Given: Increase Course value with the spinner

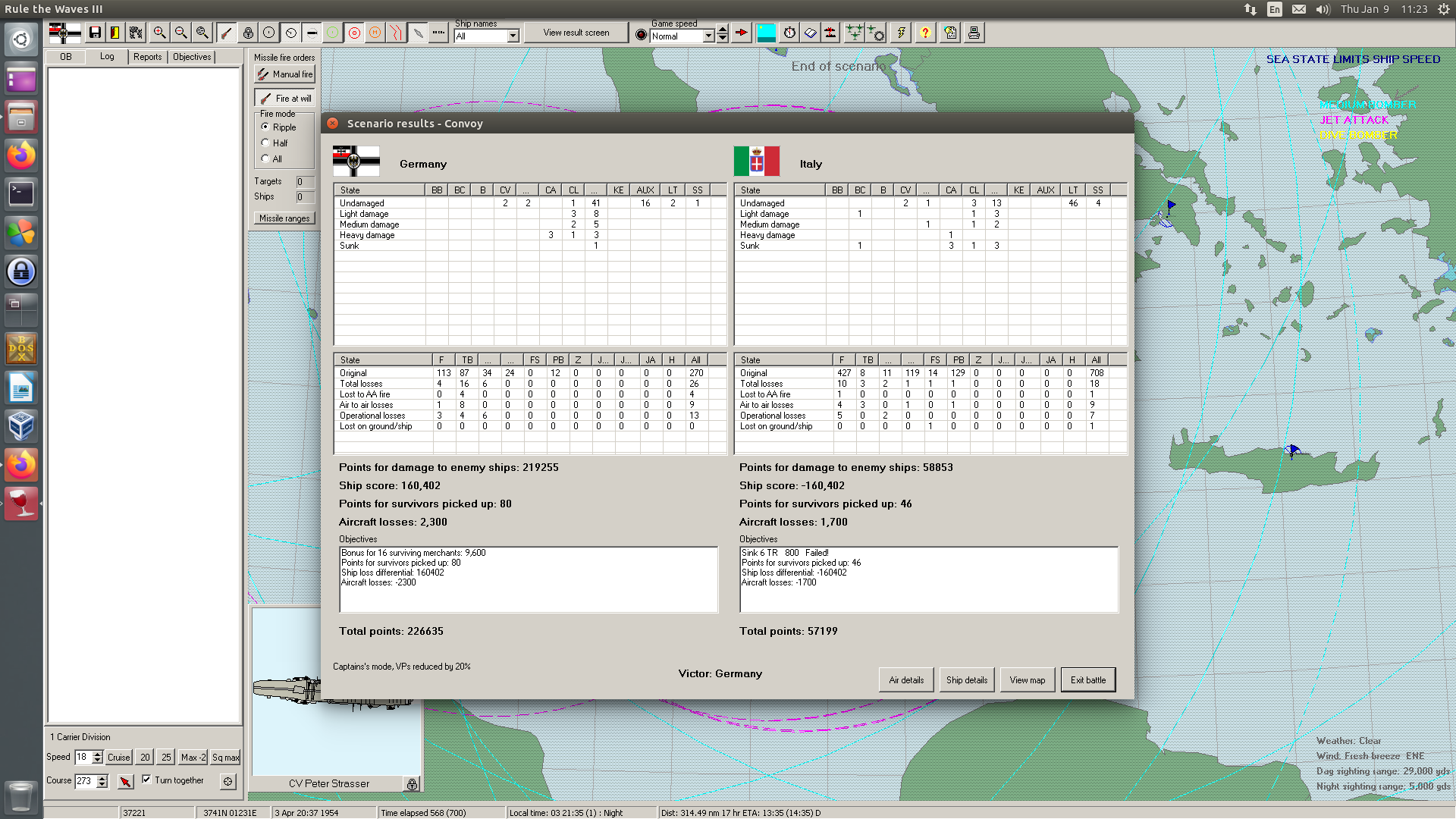Looking at the screenshot, I should click(x=102, y=778).
